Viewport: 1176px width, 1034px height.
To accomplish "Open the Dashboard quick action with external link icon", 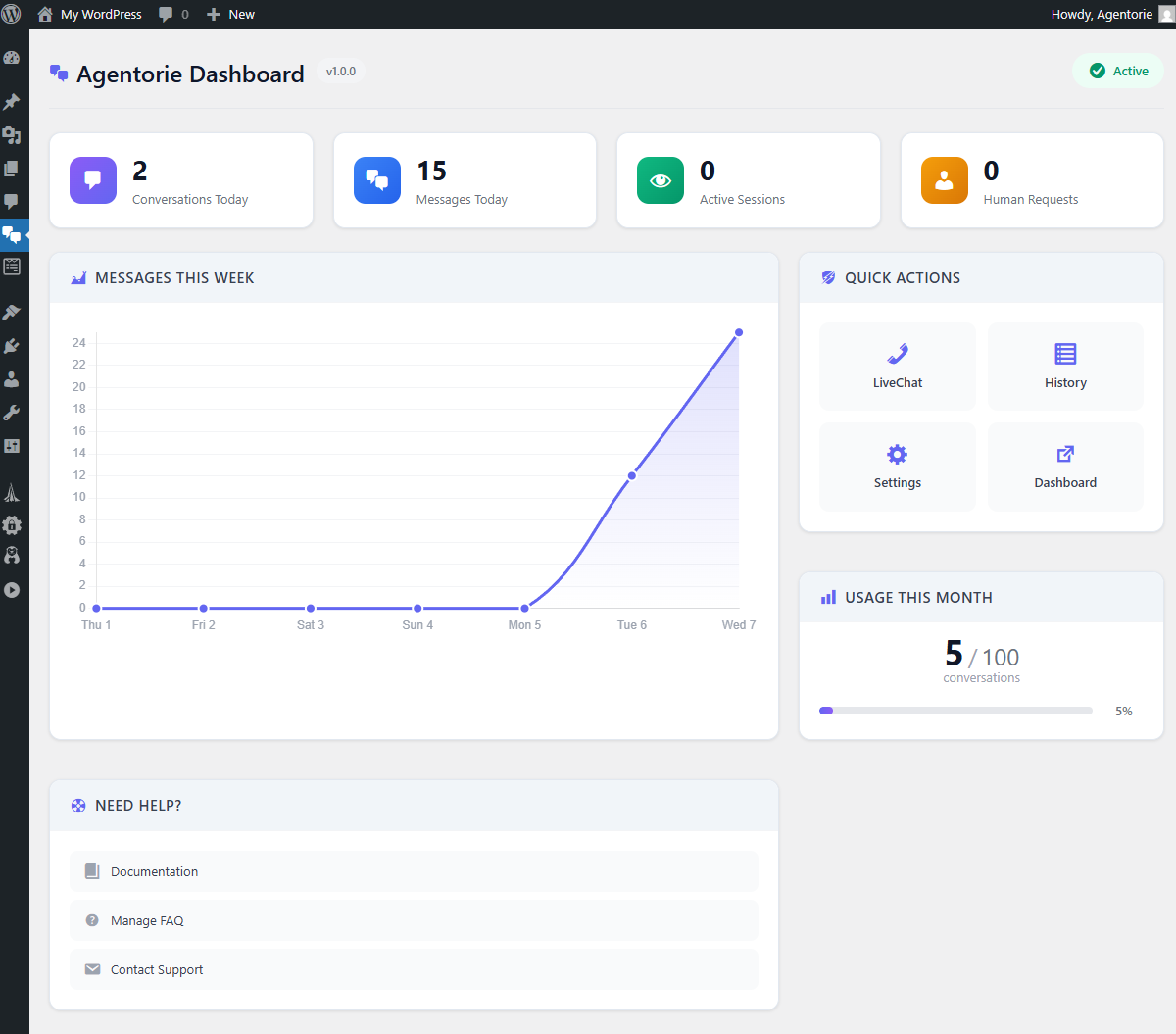I will (x=1065, y=467).
